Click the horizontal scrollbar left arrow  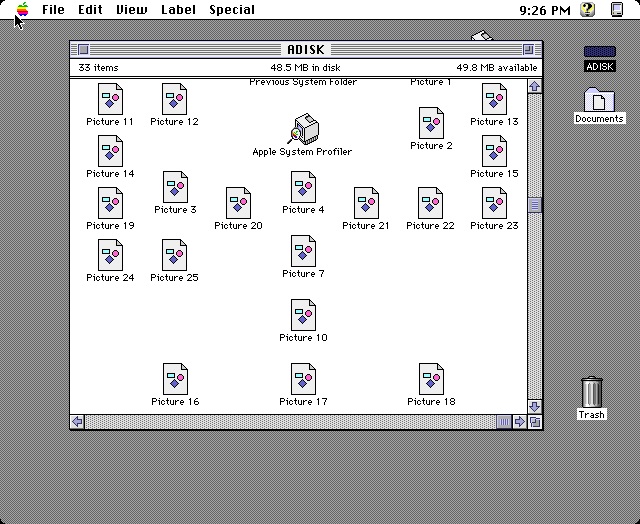pos(77,422)
